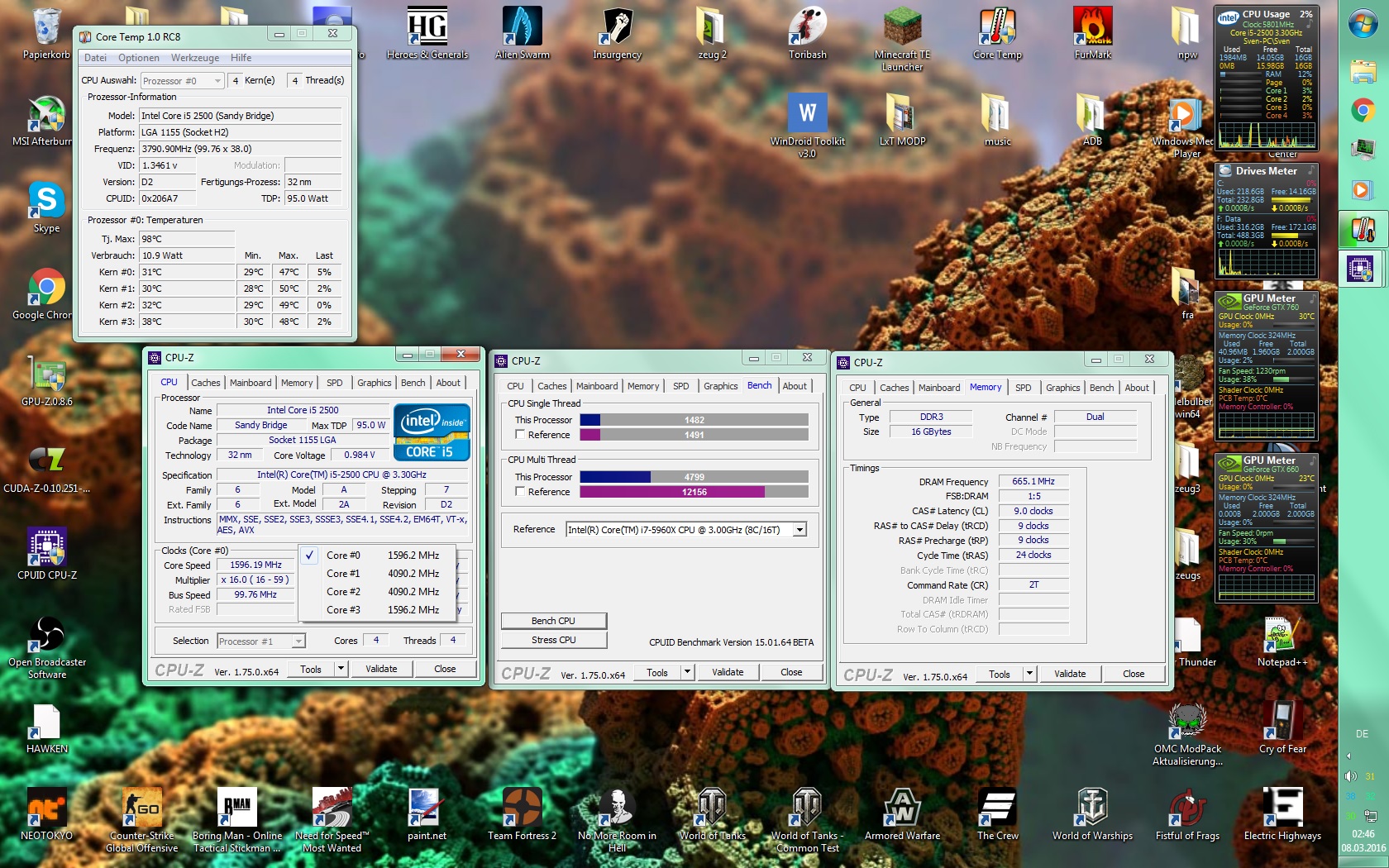This screenshot has height=868, width=1389.
Task: Launch Counter-Strike Global Offensive icon
Action: tap(142, 820)
